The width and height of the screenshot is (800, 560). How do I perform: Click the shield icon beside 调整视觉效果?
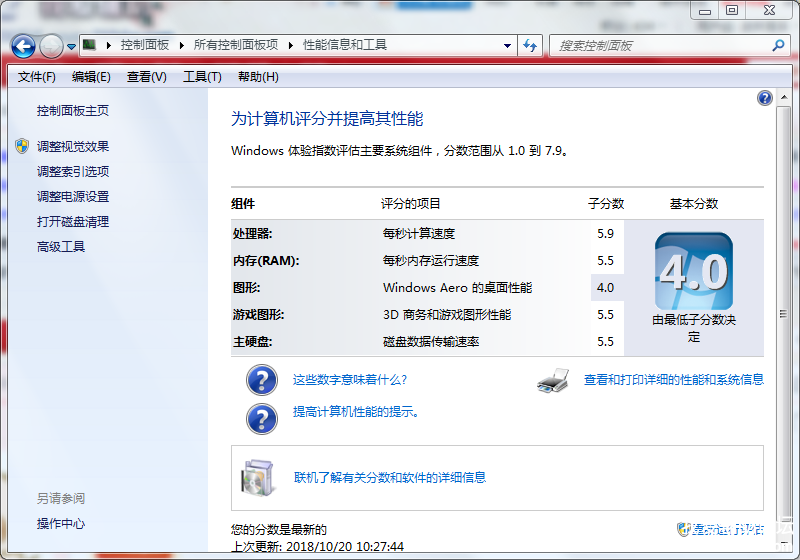[x=22, y=146]
